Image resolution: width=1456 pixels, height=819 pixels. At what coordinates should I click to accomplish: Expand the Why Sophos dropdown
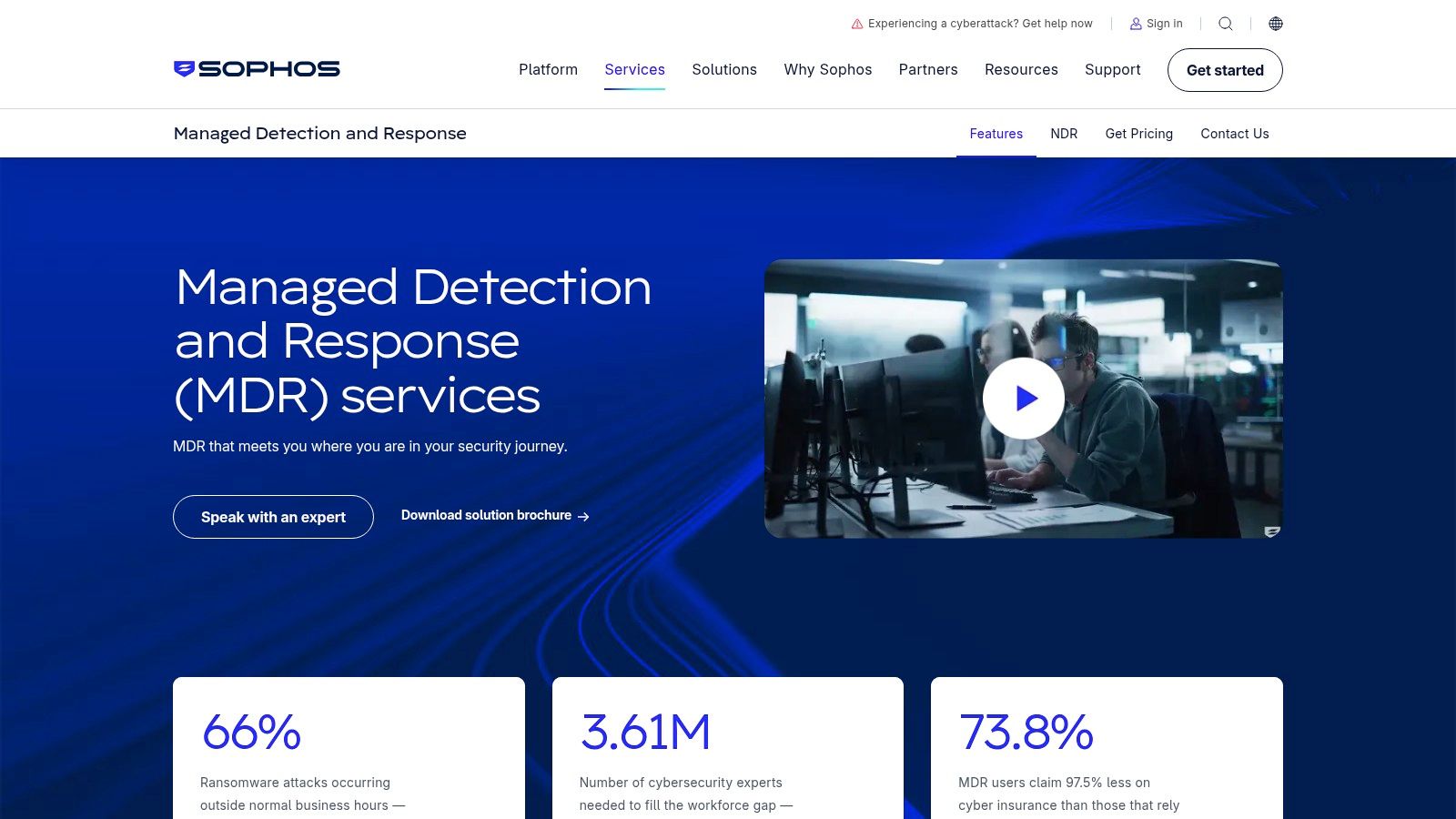(x=827, y=69)
